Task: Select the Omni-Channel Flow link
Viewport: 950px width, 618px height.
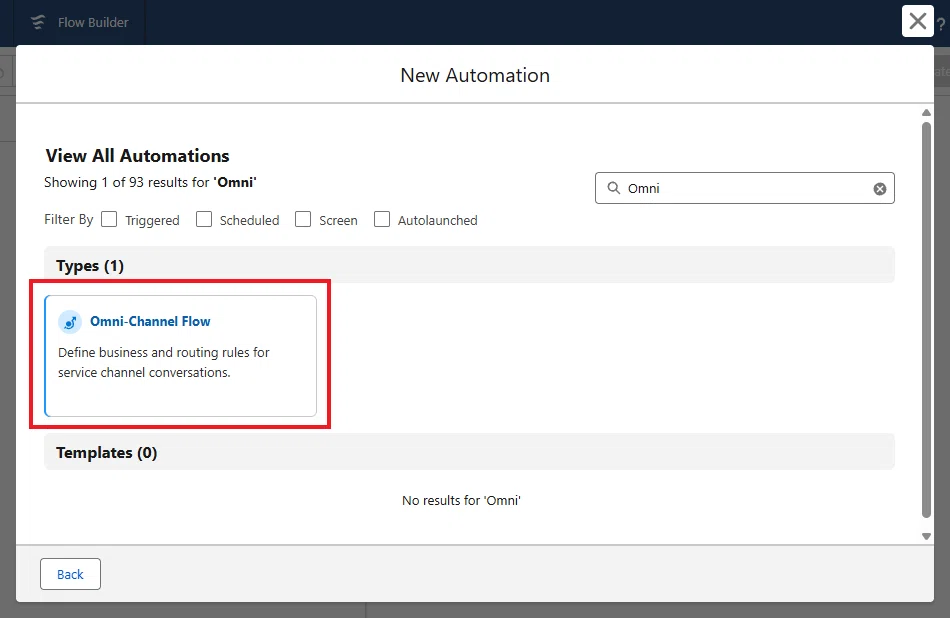Action: click(x=150, y=322)
